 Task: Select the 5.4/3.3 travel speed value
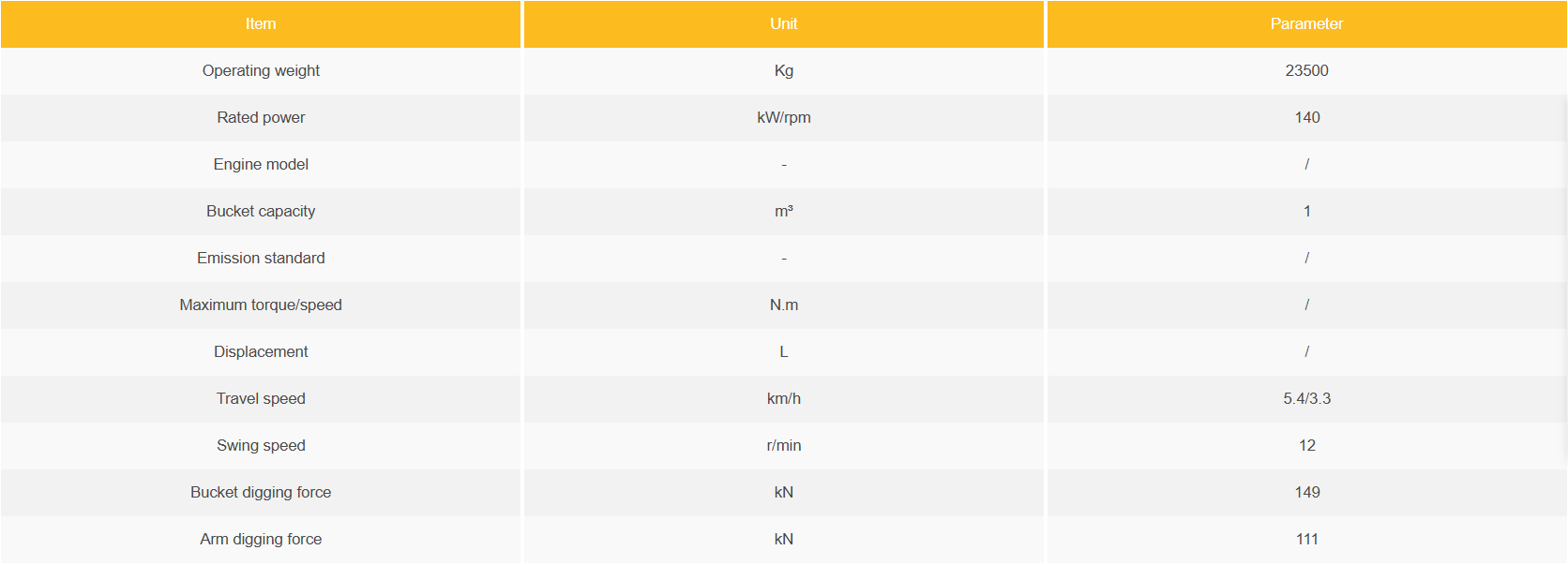(x=1306, y=399)
